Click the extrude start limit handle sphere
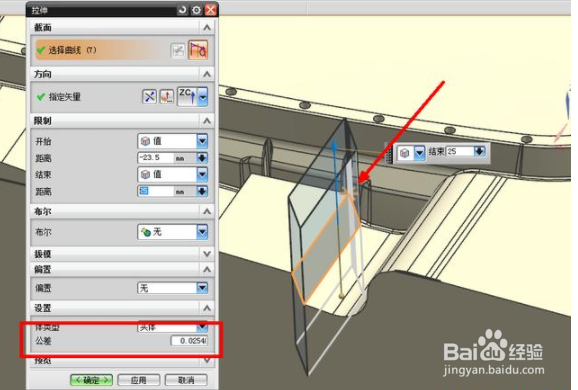The height and width of the screenshot is (390, 578). [x=341, y=295]
